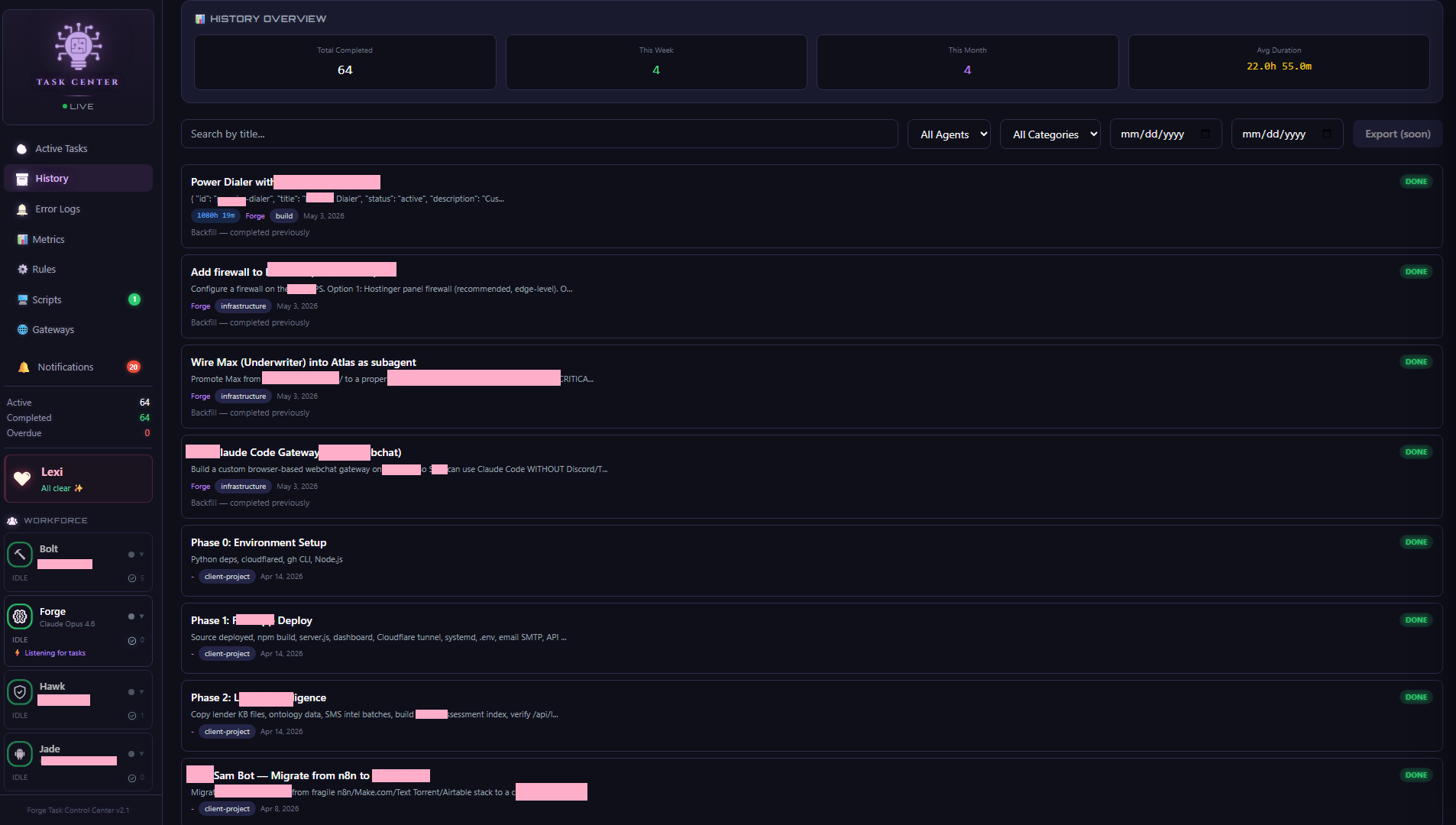This screenshot has height=825, width=1456.
Task: Expand Bolt's agent card arrow
Action: [141, 555]
